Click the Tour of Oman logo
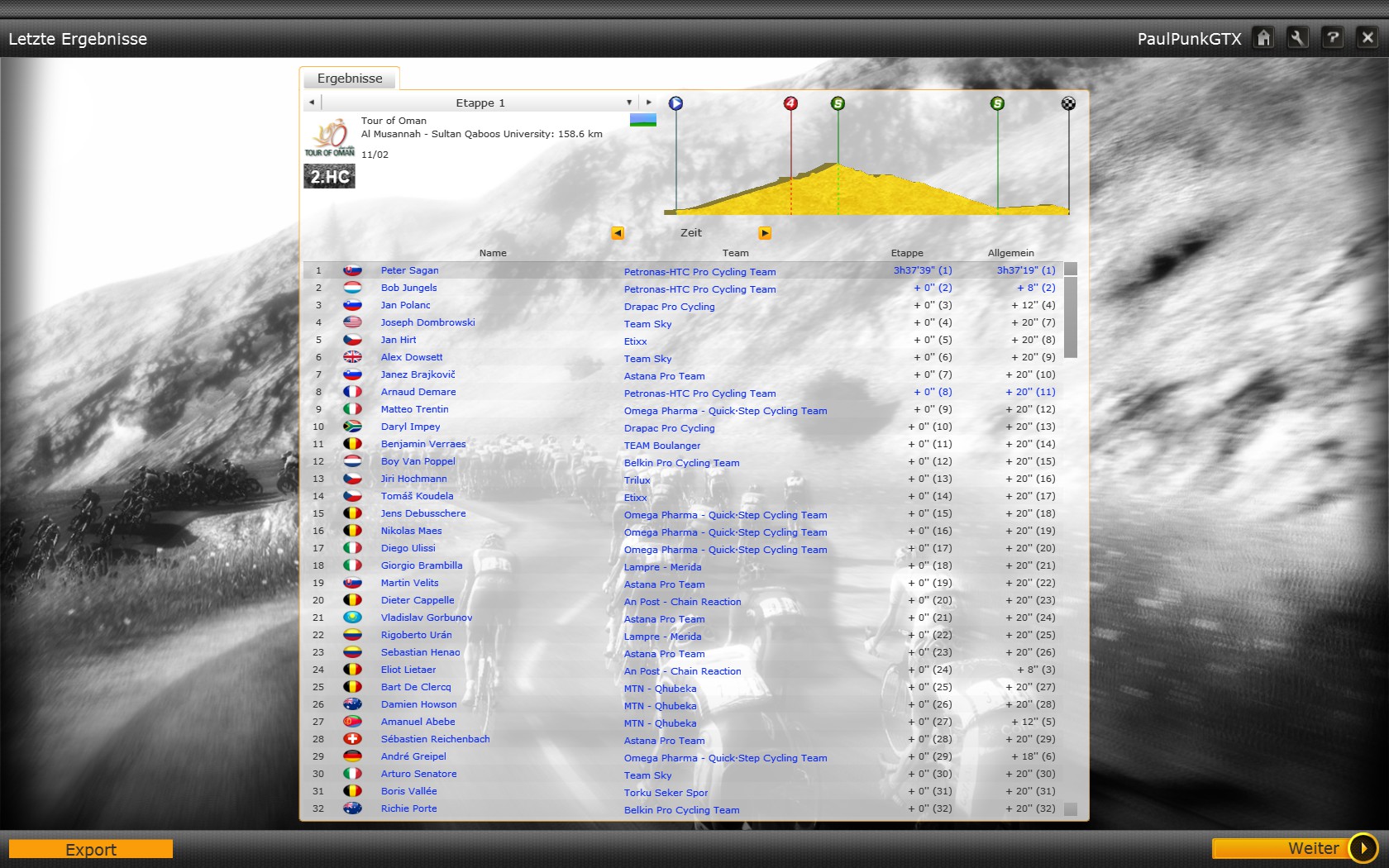This screenshot has width=1389, height=868. pyautogui.click(x=329, y=138)
